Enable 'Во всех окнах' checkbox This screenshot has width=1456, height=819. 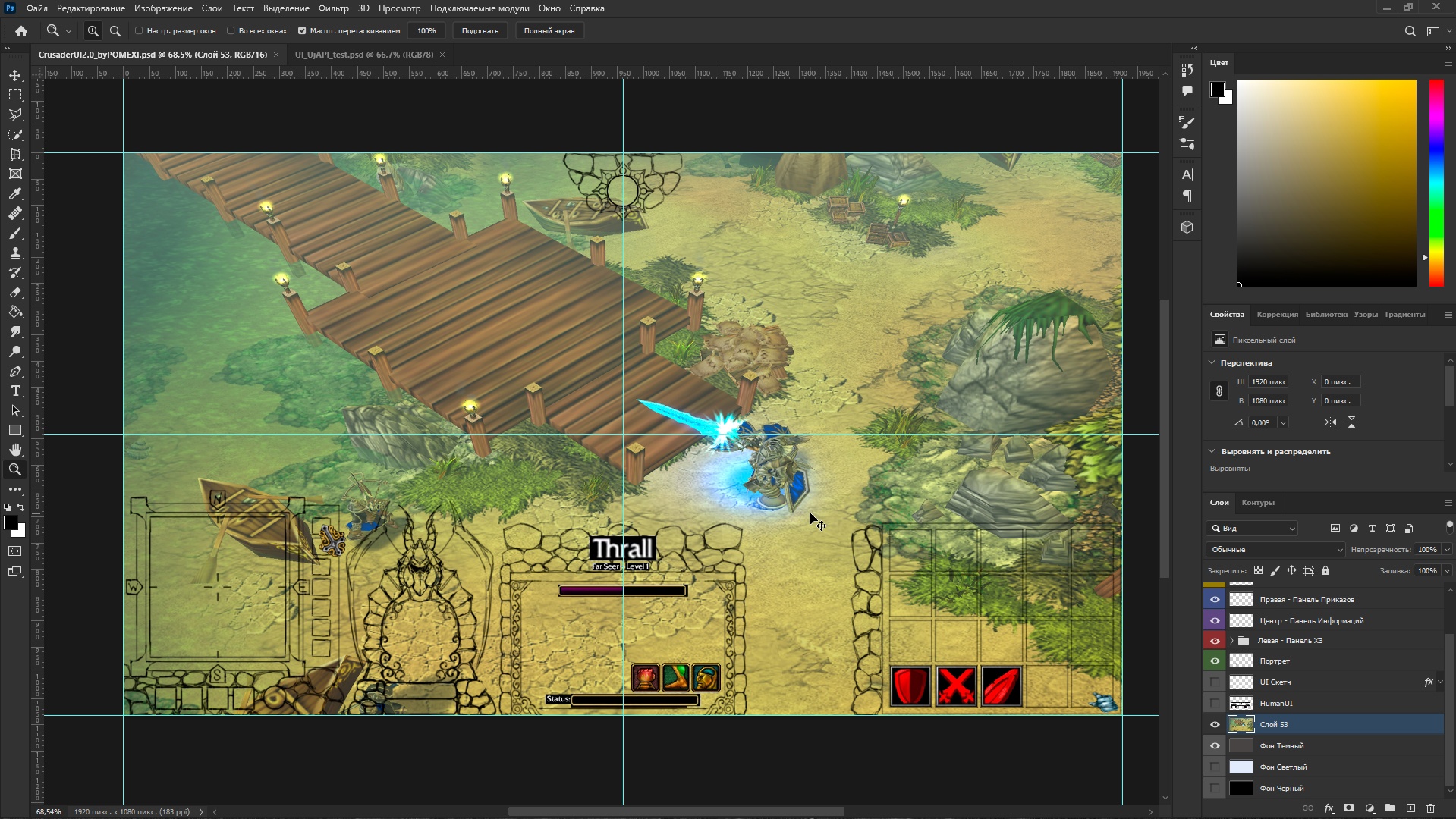231,31
